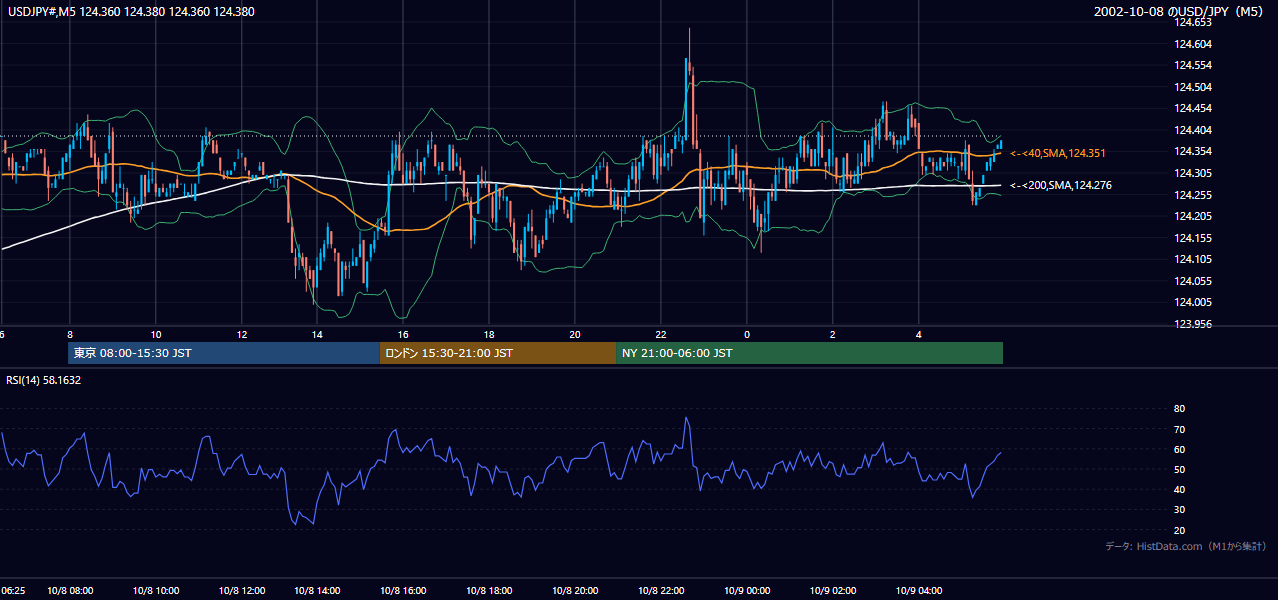Click hour label 14 under price chart

tap(317, 335)
